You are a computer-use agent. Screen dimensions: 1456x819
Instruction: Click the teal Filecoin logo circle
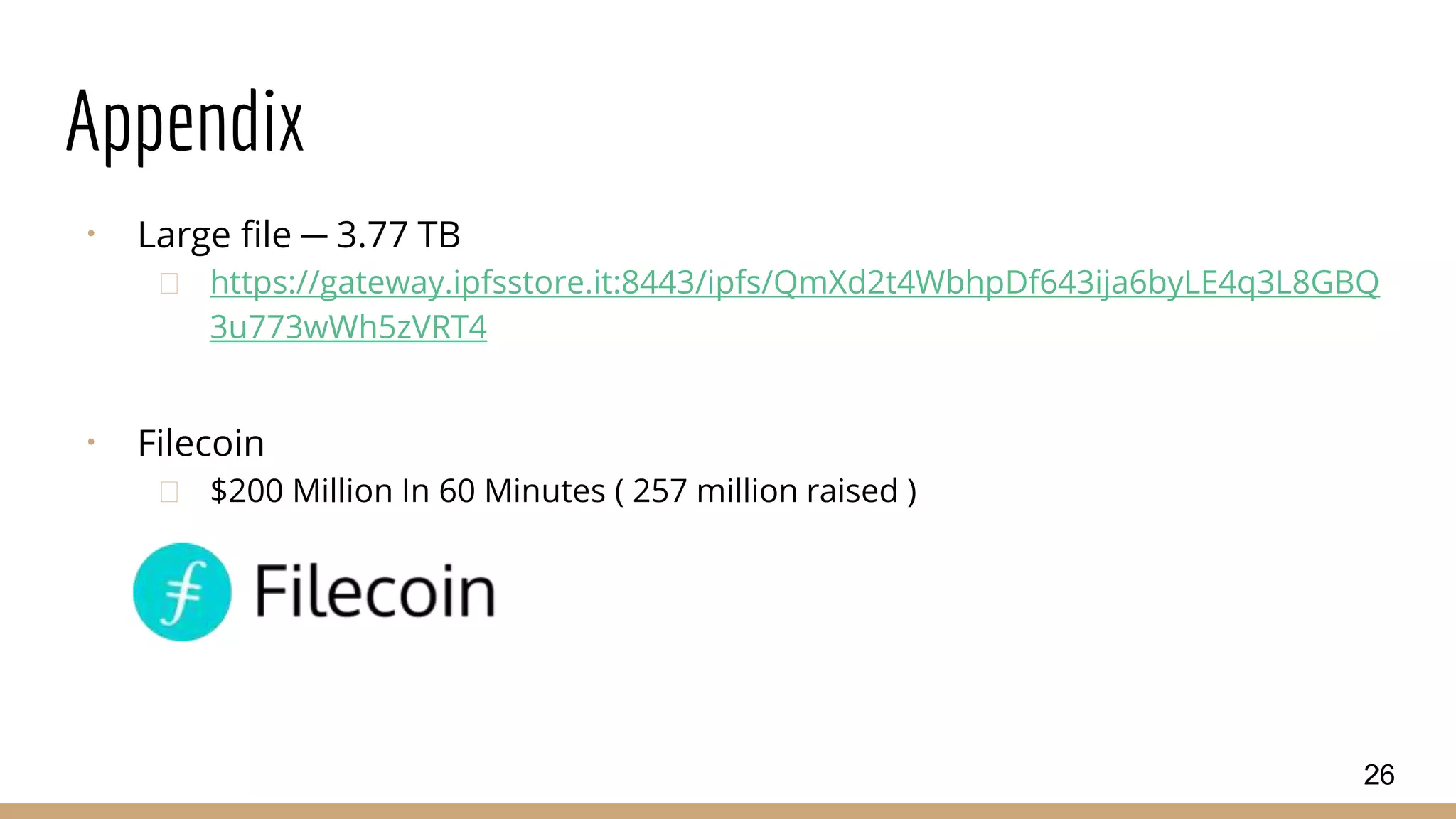182,591
